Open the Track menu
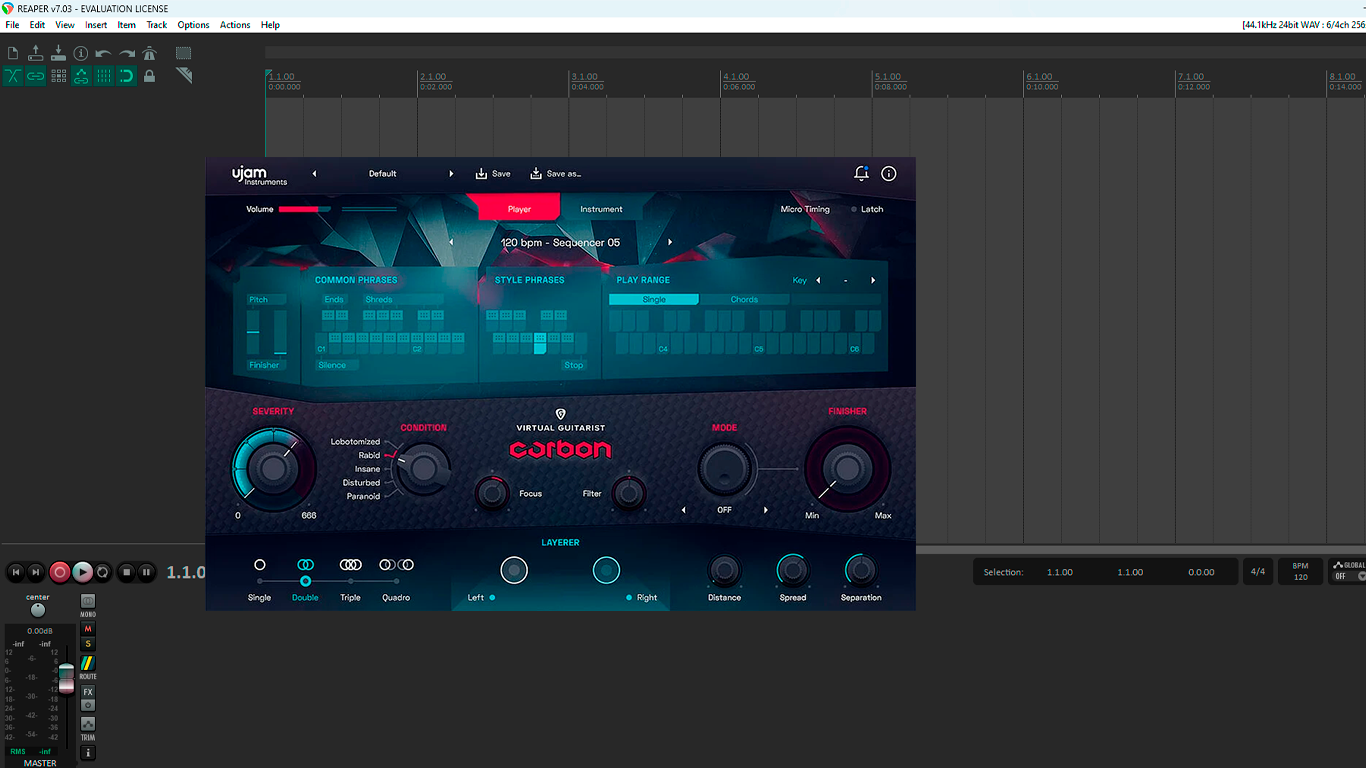1366x768 pixels. pyautogui.click(x=157, y=25)
